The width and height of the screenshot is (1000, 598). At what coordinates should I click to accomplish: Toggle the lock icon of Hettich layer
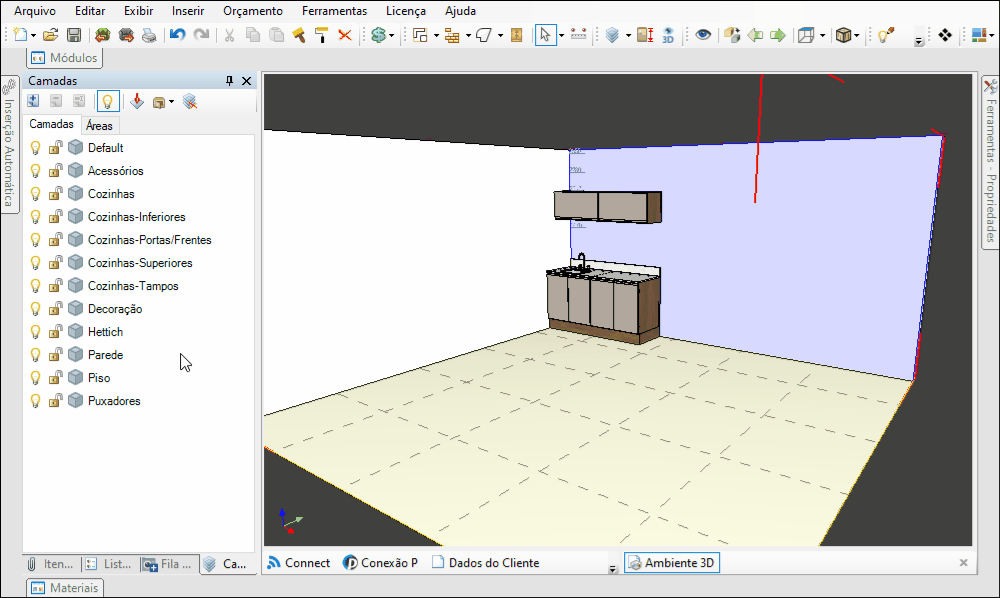point(55,332)
